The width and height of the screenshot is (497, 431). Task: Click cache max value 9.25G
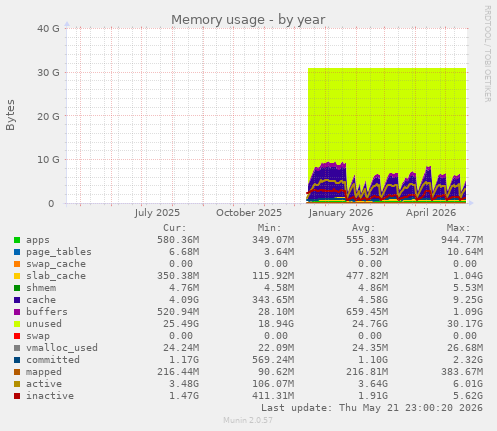(x=468, y=300)
